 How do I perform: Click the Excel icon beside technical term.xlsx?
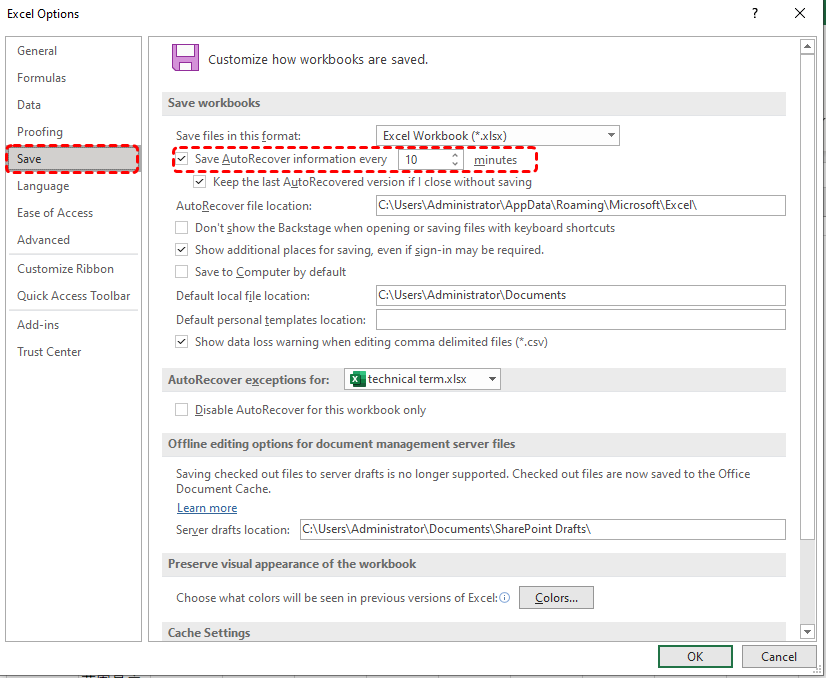tap(357, 379)
